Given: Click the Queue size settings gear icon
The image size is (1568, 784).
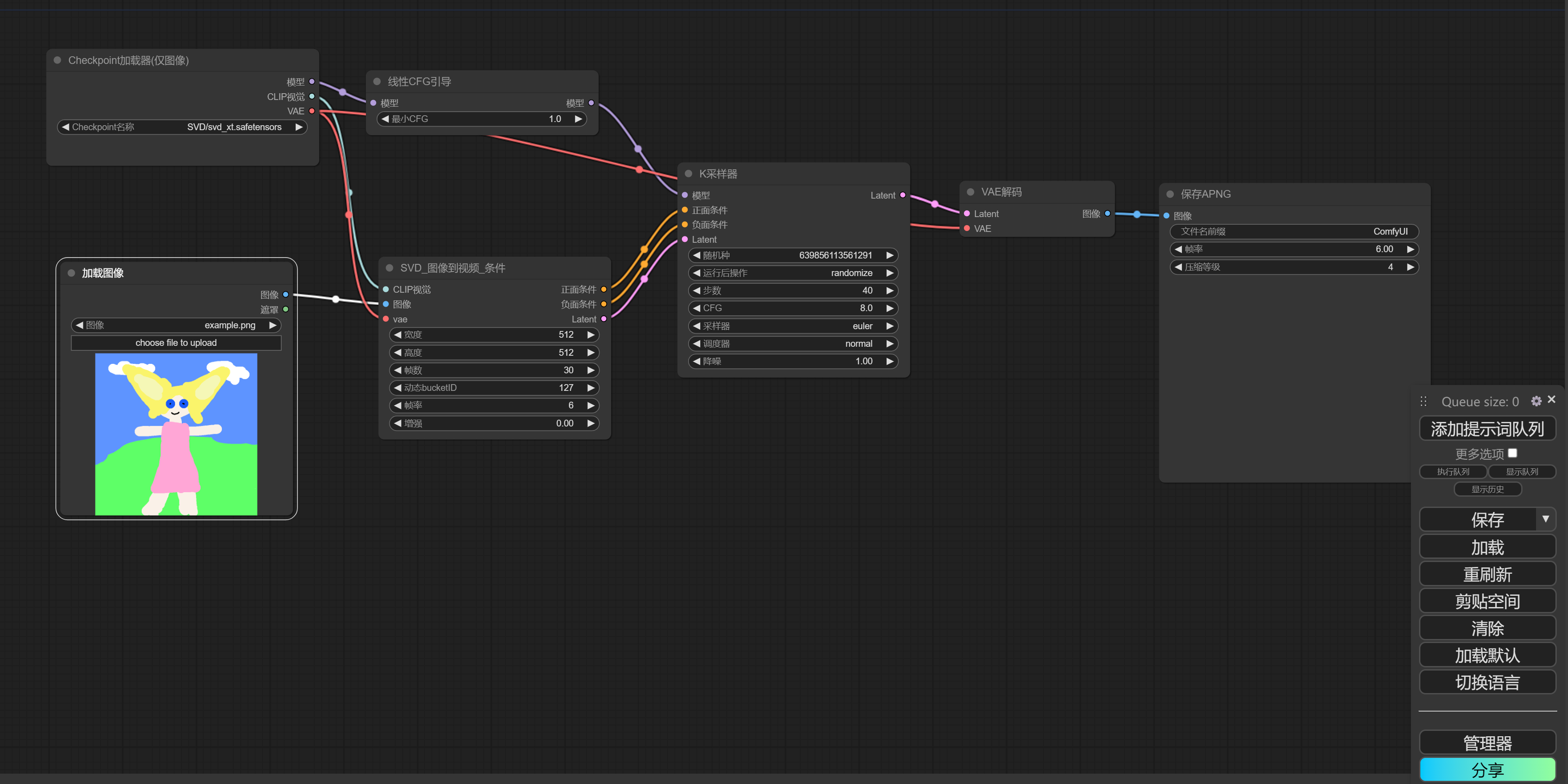Looking at the screenshot, I should click(x=1537, y=400).
